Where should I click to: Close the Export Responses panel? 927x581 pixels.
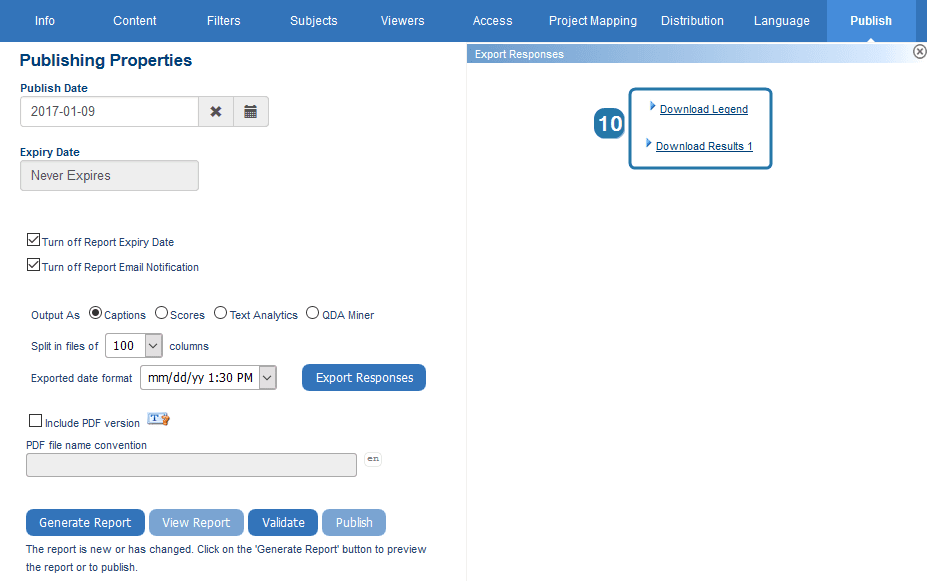(x=919, y=51)
